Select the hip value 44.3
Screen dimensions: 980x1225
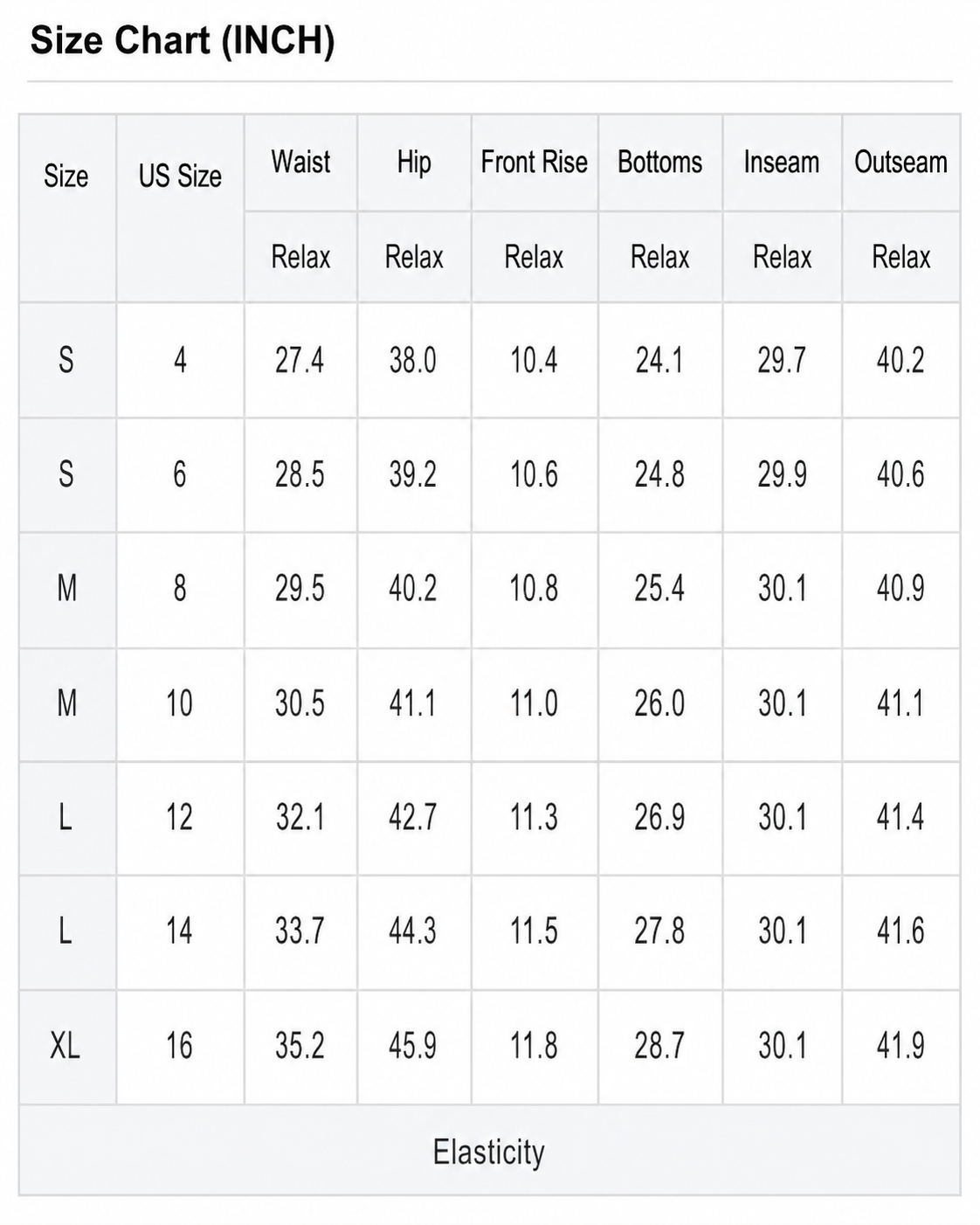(x=414, y=931)
